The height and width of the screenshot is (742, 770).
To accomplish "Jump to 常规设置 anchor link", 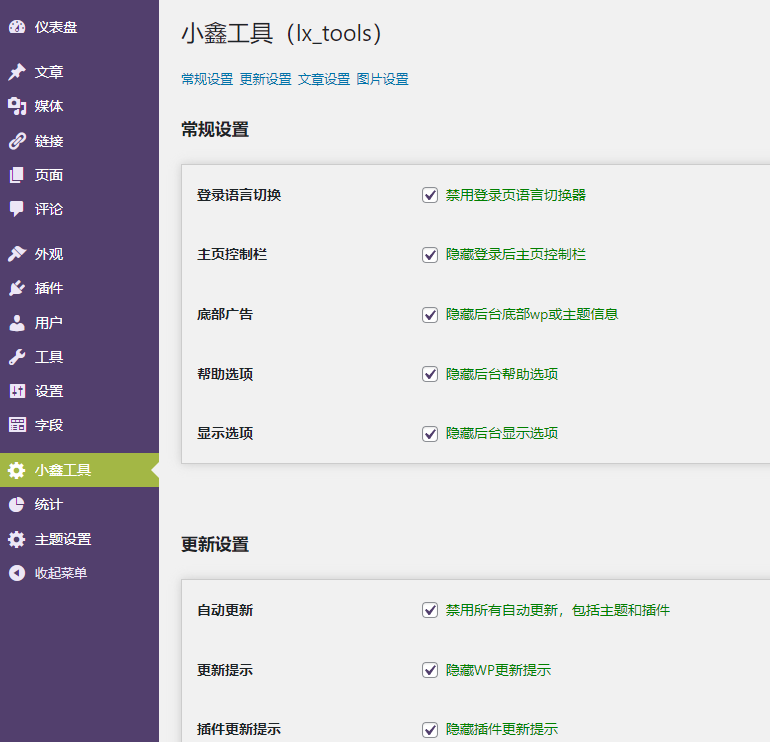I will point(207,79).
